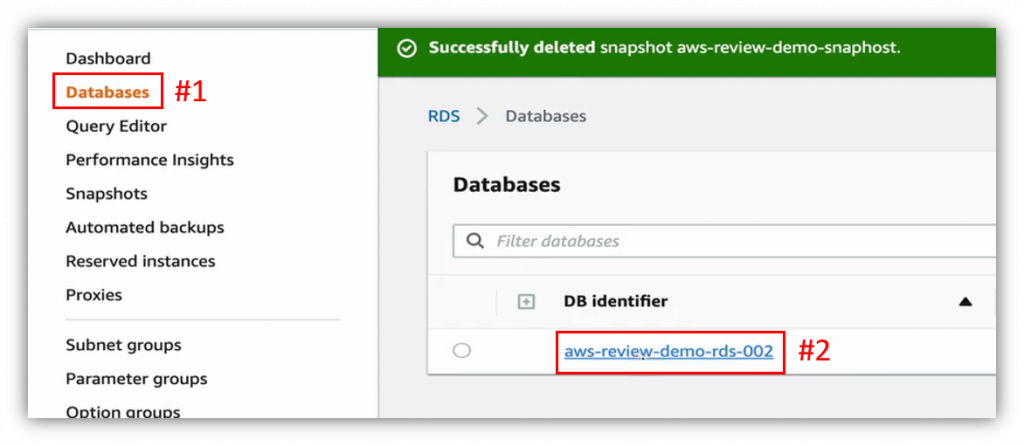Viewport: 1024px width, 446px height.
Task: Select Databases in the sidebar
Action: tap(107, 93)
